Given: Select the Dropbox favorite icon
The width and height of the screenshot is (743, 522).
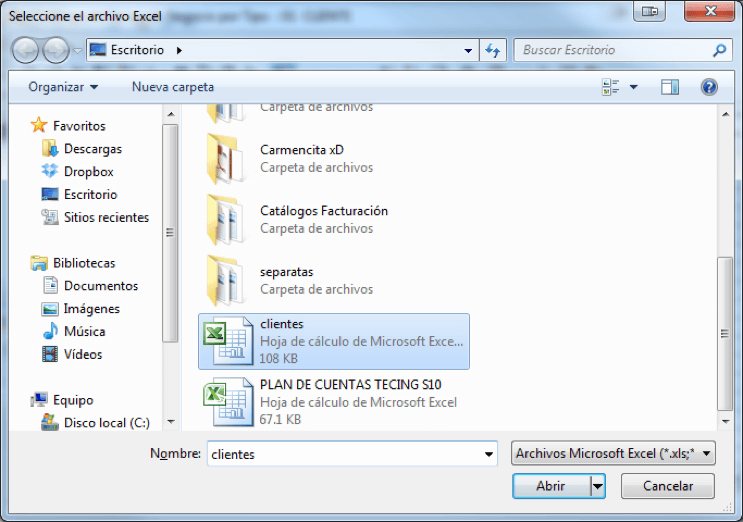Looking at the screenshot, I should (50, 171).
